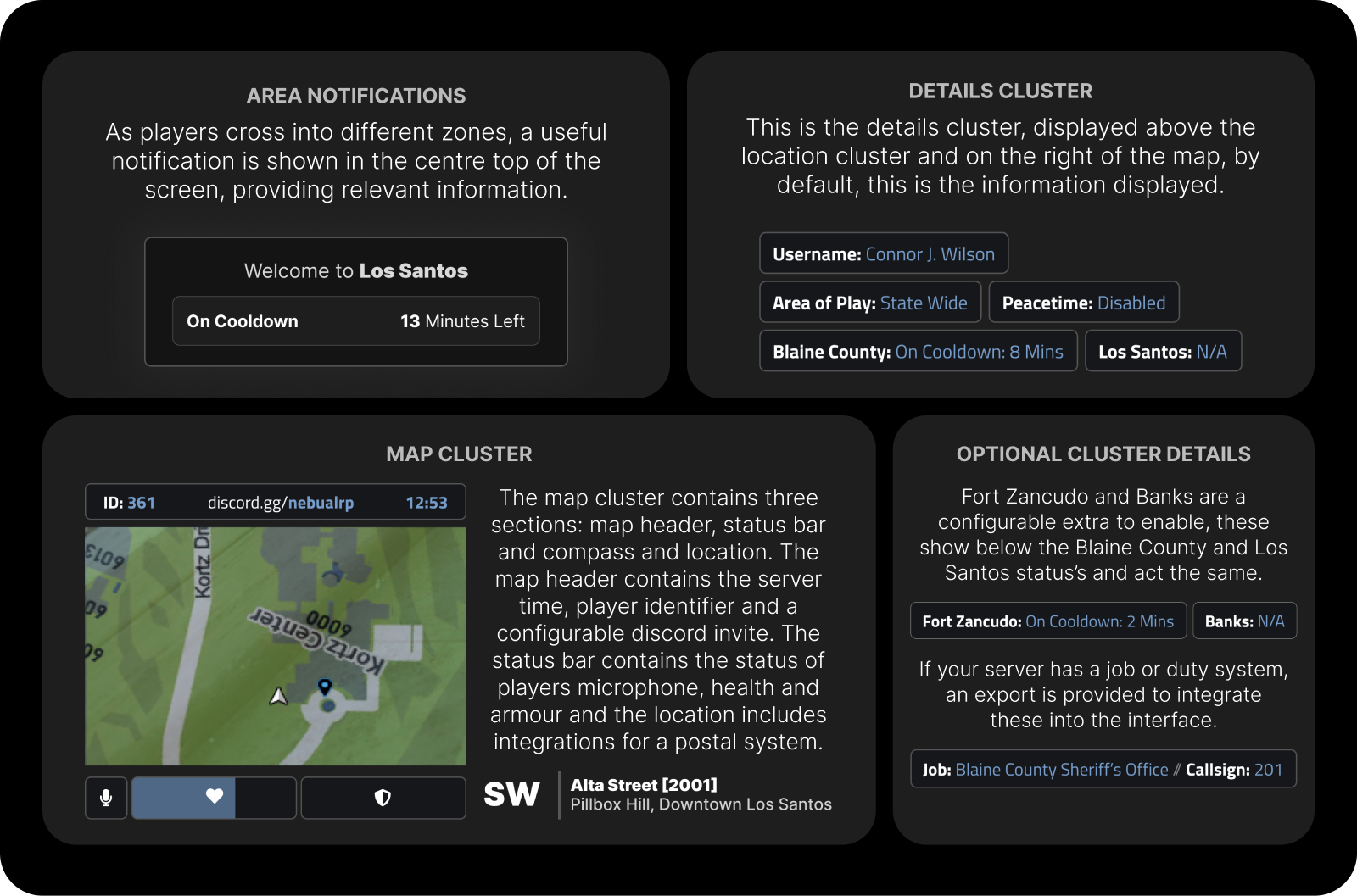Click the Blaine County cooldown status badge
The width and height of the screenshot is (1357, 896).
pos(918,352)
